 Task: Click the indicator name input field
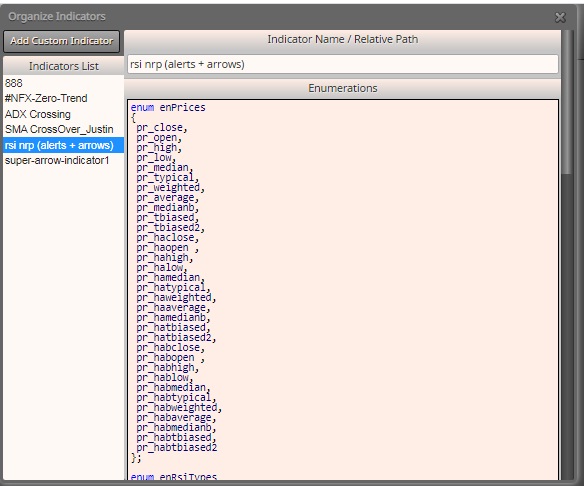(343, 64)
